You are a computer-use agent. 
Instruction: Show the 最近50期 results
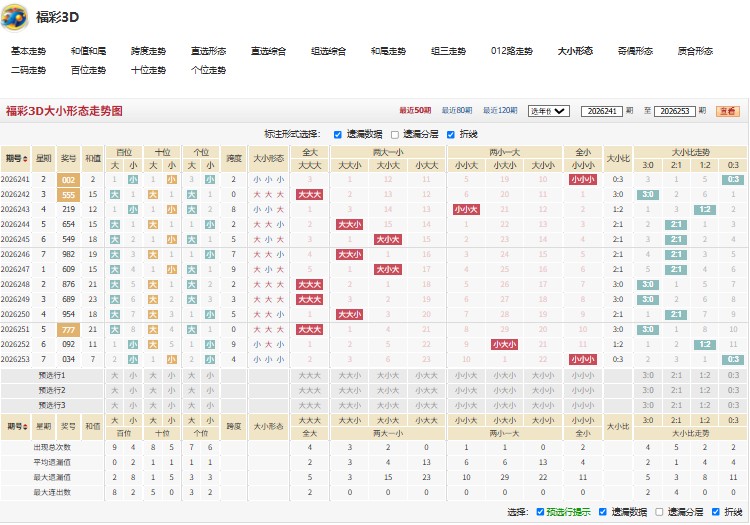[x=415, y=110]
